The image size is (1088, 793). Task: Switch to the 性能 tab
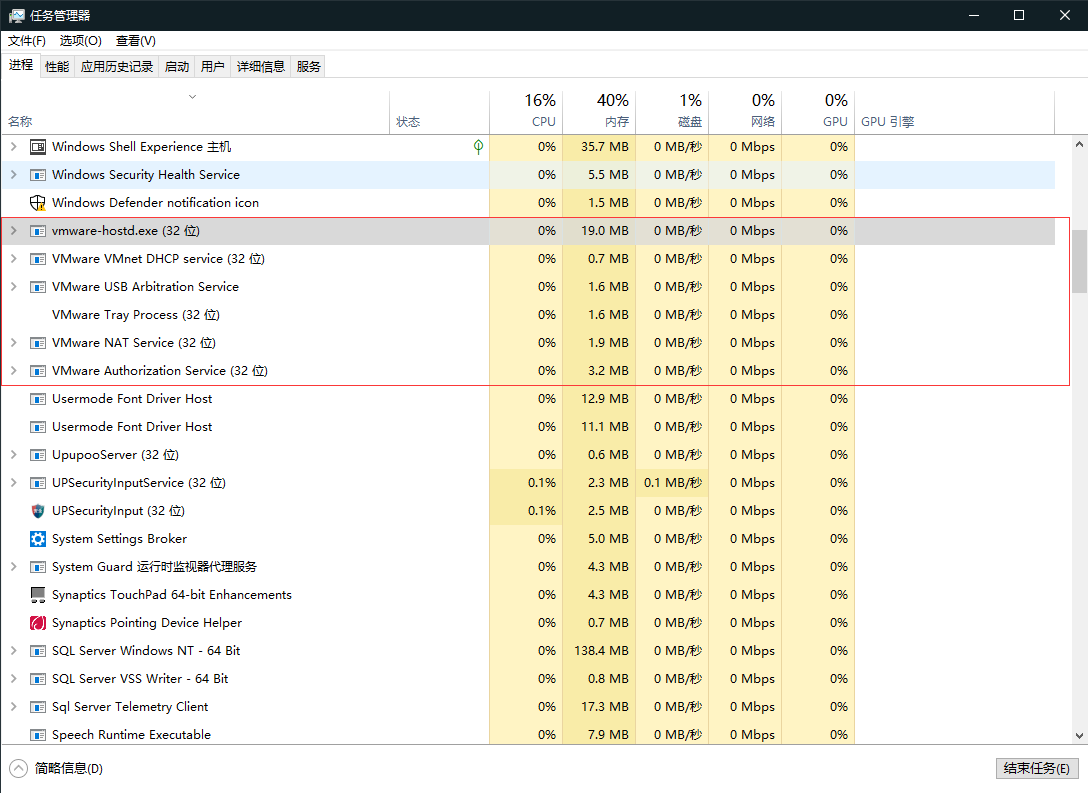point(56,66)
